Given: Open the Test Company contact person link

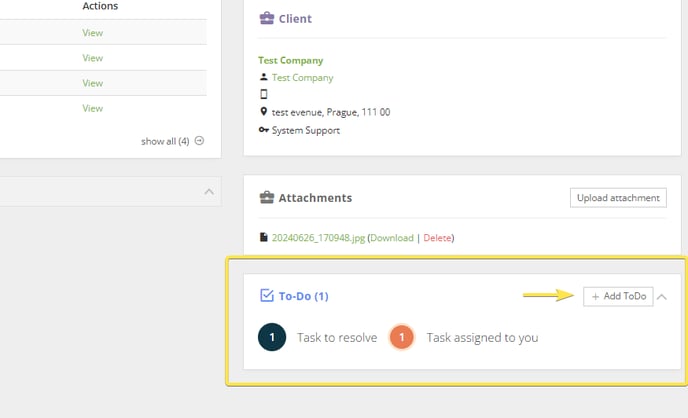Looking at the screenshot, I should coord(302,78).
